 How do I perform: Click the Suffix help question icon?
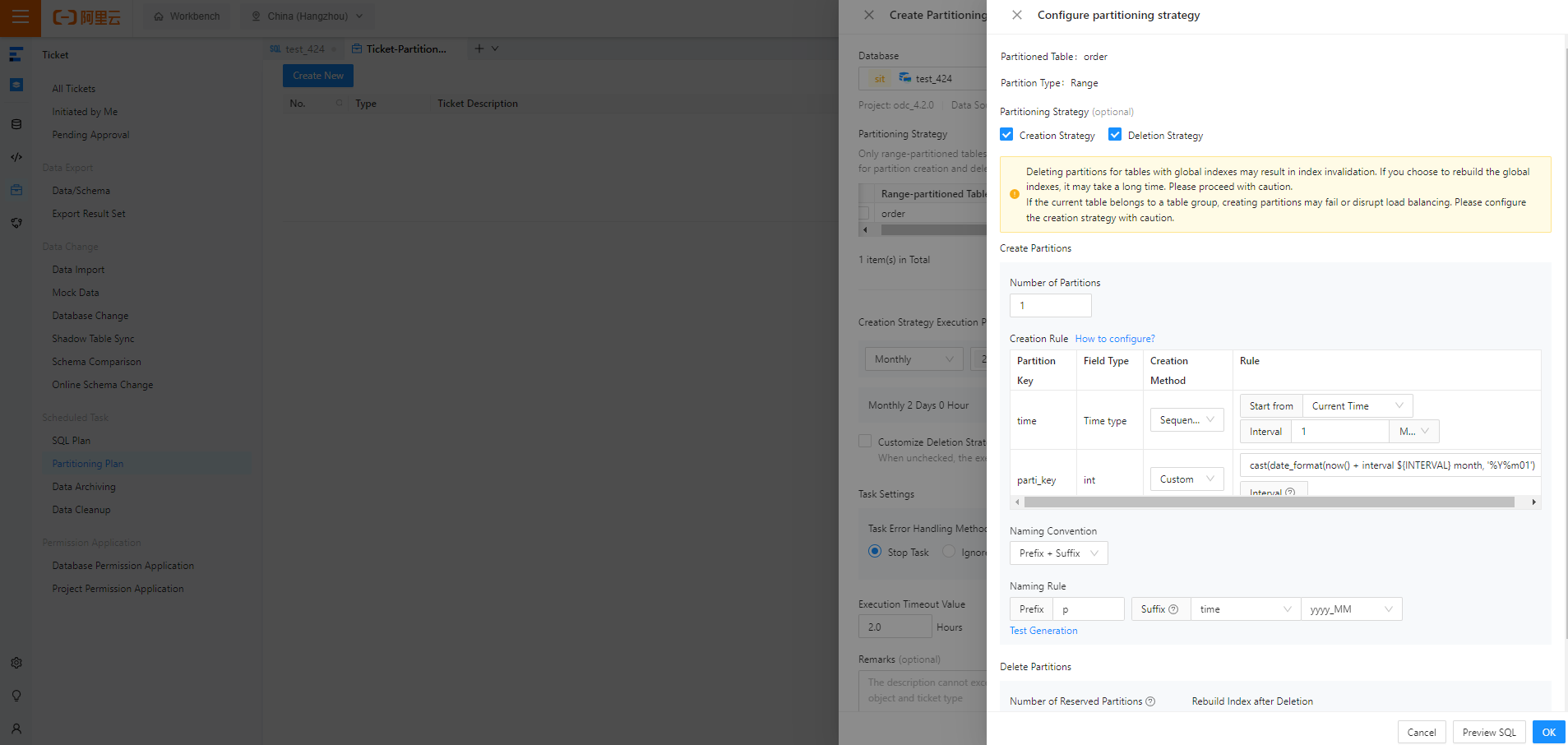point(1173,609)
